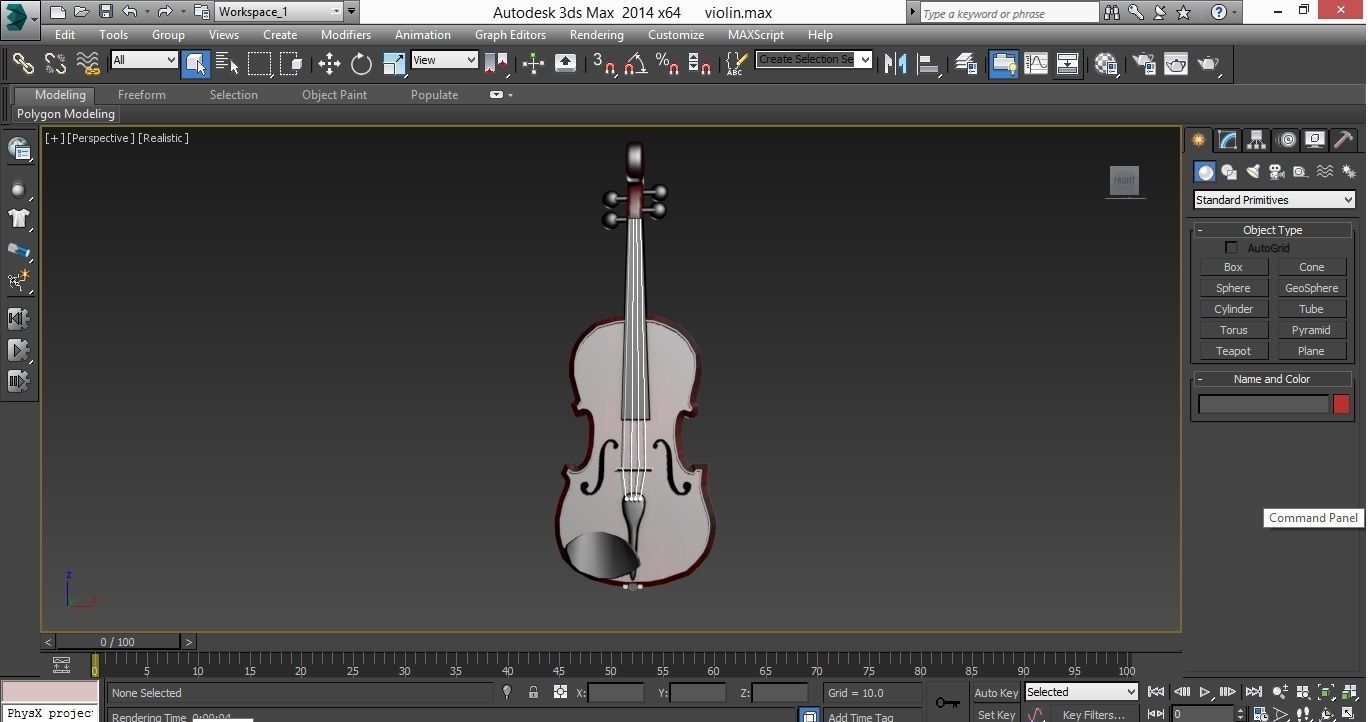Click the GeoSphere primitive button
This screenshot has width=1368, height=722.
(1311, 288)
